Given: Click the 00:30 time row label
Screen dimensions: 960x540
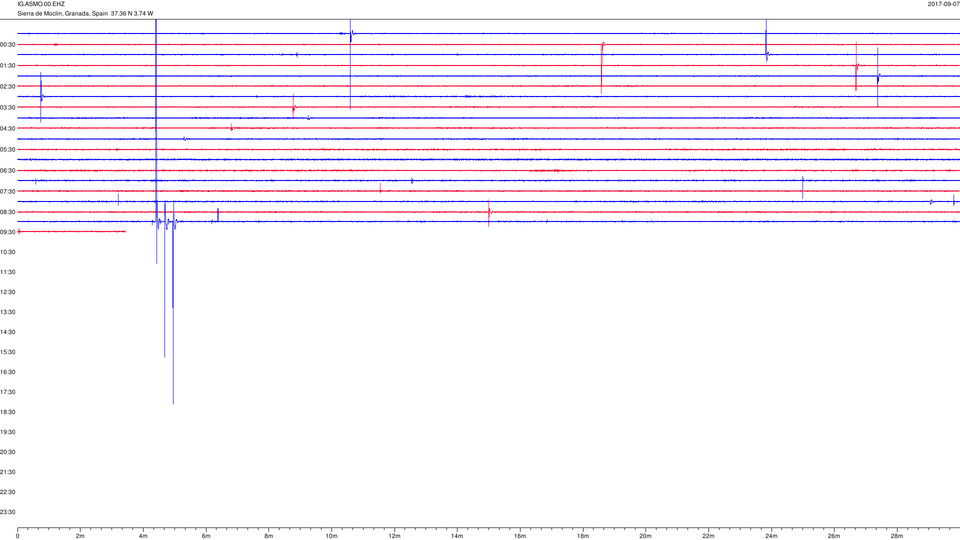Looking at the screenshot, I should pos(7,45).
